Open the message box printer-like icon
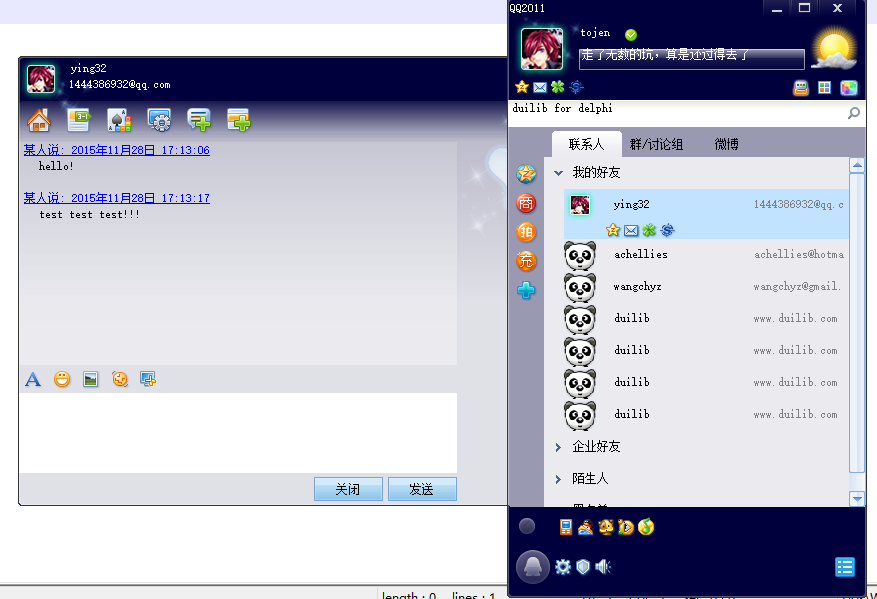 point(801,88)
